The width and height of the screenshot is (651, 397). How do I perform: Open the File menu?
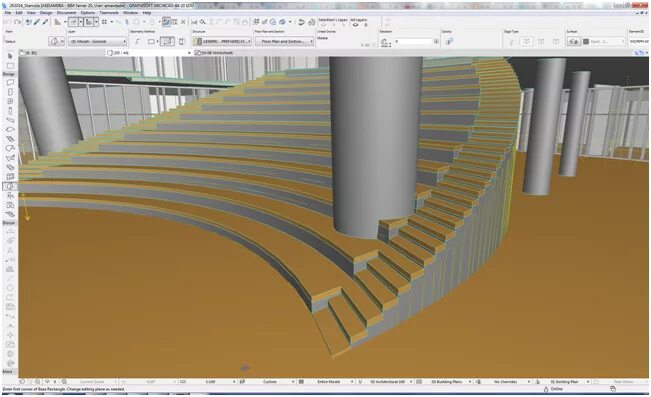[x=8, y=13]
